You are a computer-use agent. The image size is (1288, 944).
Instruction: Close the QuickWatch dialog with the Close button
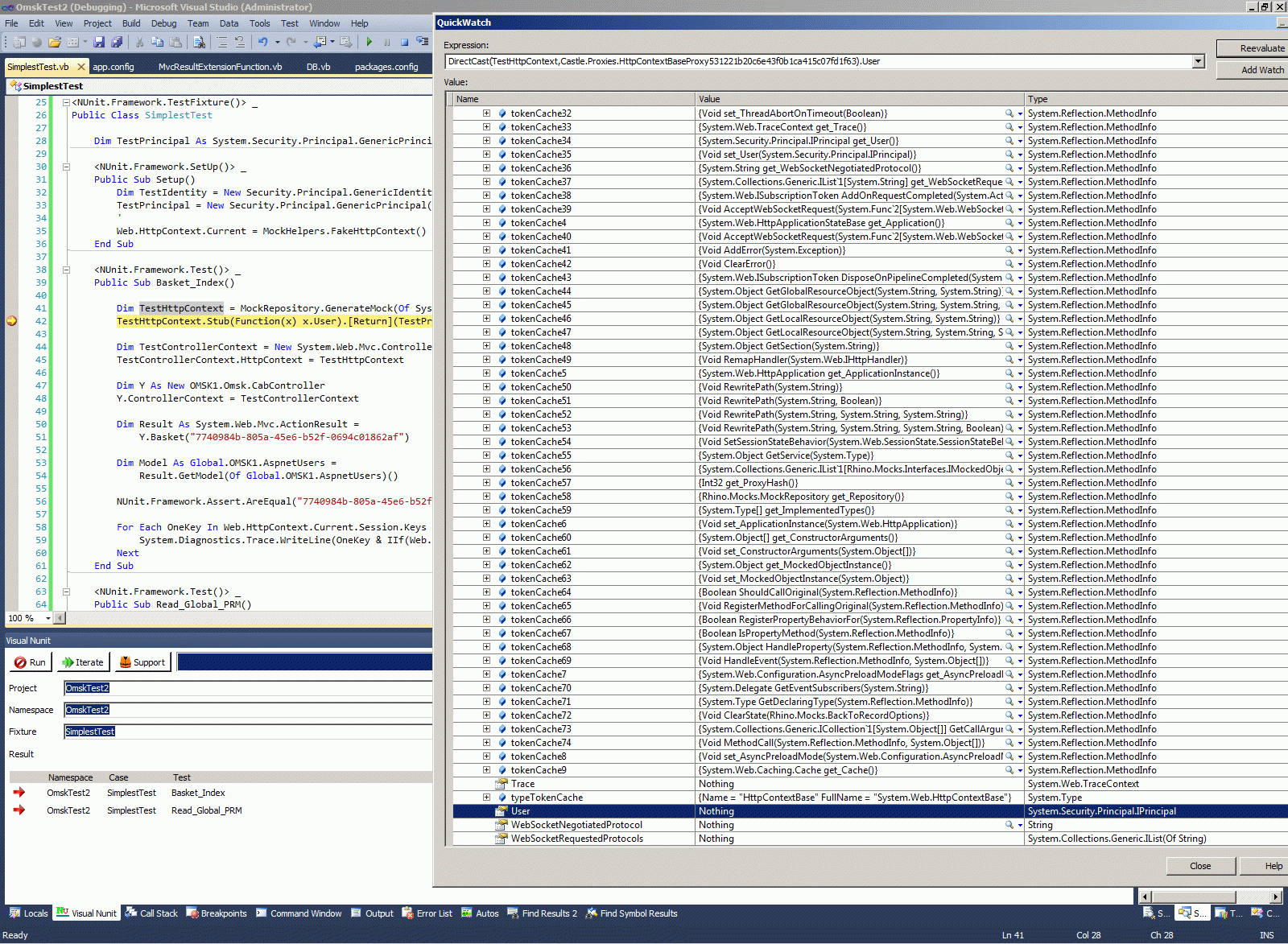(1200, 866)
